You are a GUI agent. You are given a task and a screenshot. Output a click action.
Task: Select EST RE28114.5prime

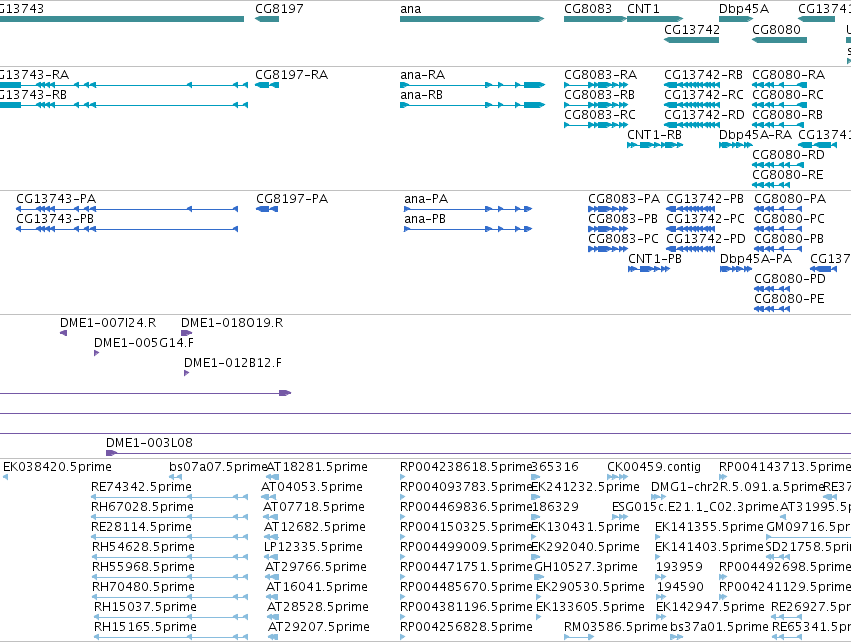(170, 537)
